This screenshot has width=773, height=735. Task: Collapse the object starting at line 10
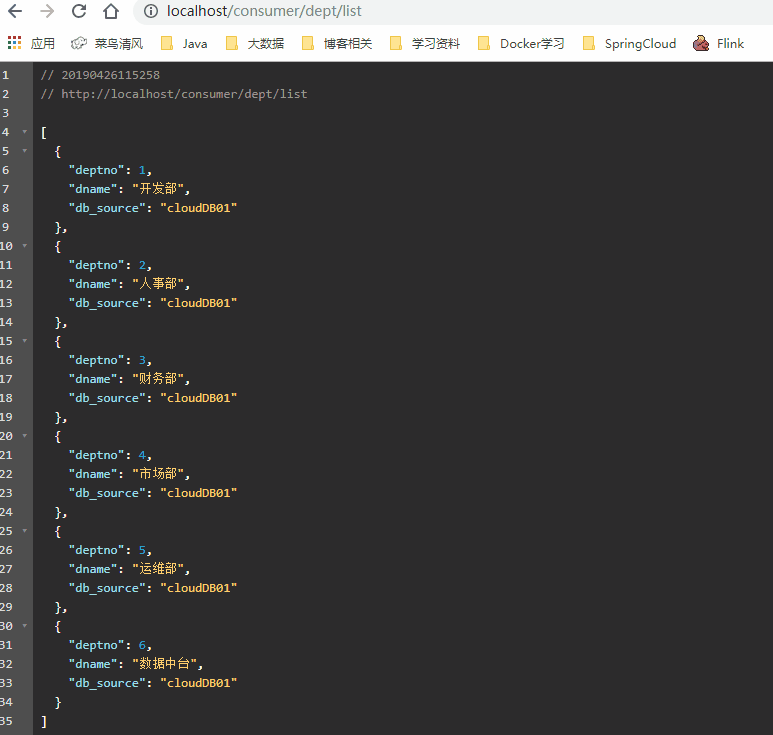pos(25,245)
